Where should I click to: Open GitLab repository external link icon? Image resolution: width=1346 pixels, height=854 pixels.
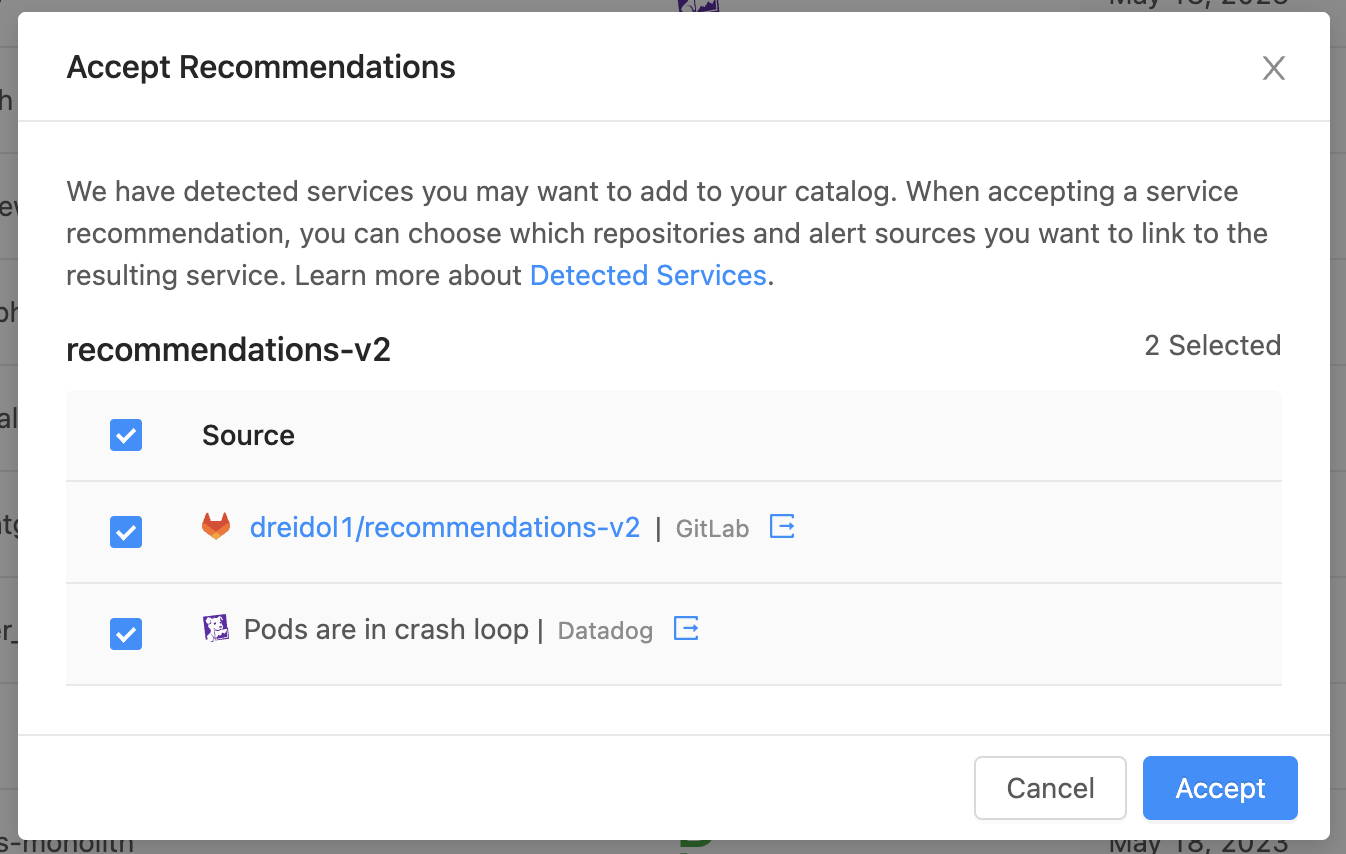click(782, 526)
